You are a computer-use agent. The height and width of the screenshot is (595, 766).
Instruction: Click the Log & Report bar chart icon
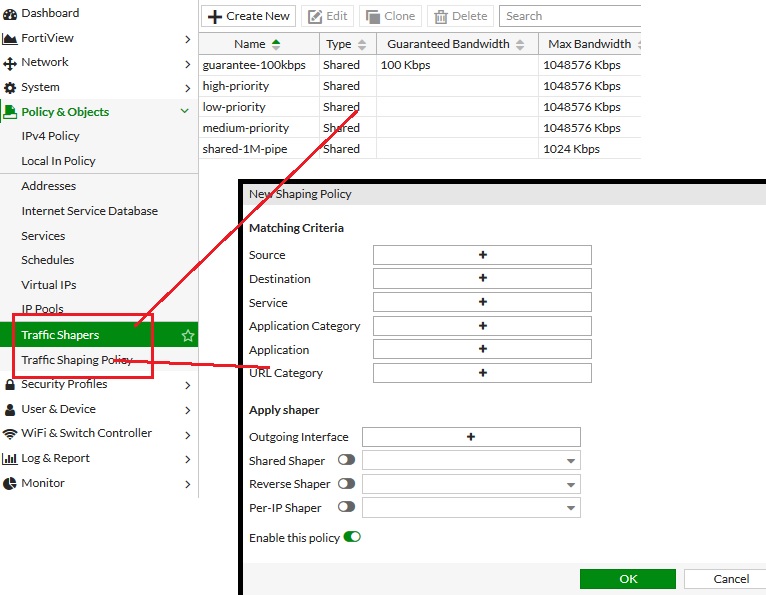click(10, 459)
